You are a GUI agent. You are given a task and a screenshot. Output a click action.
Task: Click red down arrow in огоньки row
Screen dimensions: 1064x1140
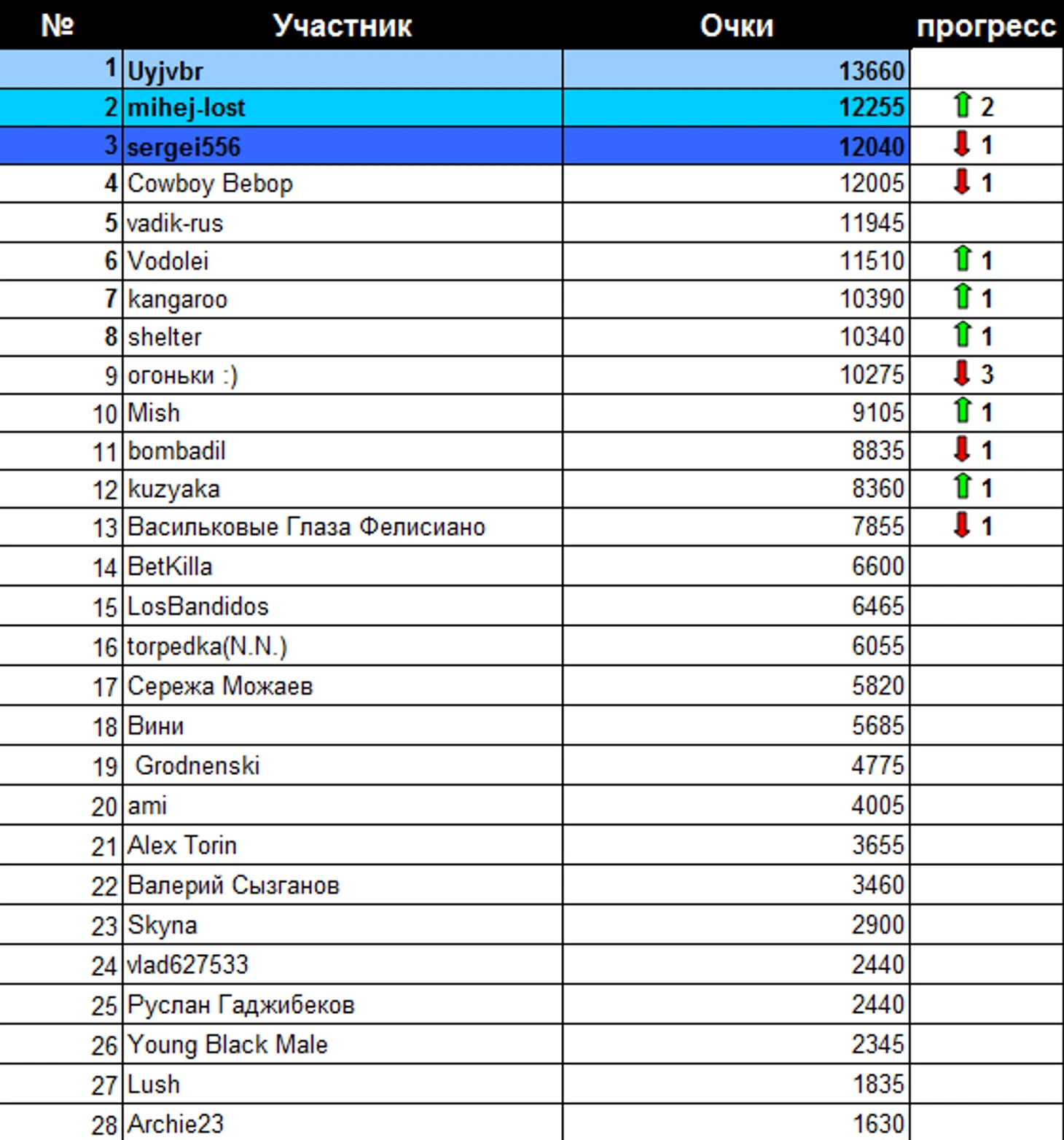click(x=962, y=373)
